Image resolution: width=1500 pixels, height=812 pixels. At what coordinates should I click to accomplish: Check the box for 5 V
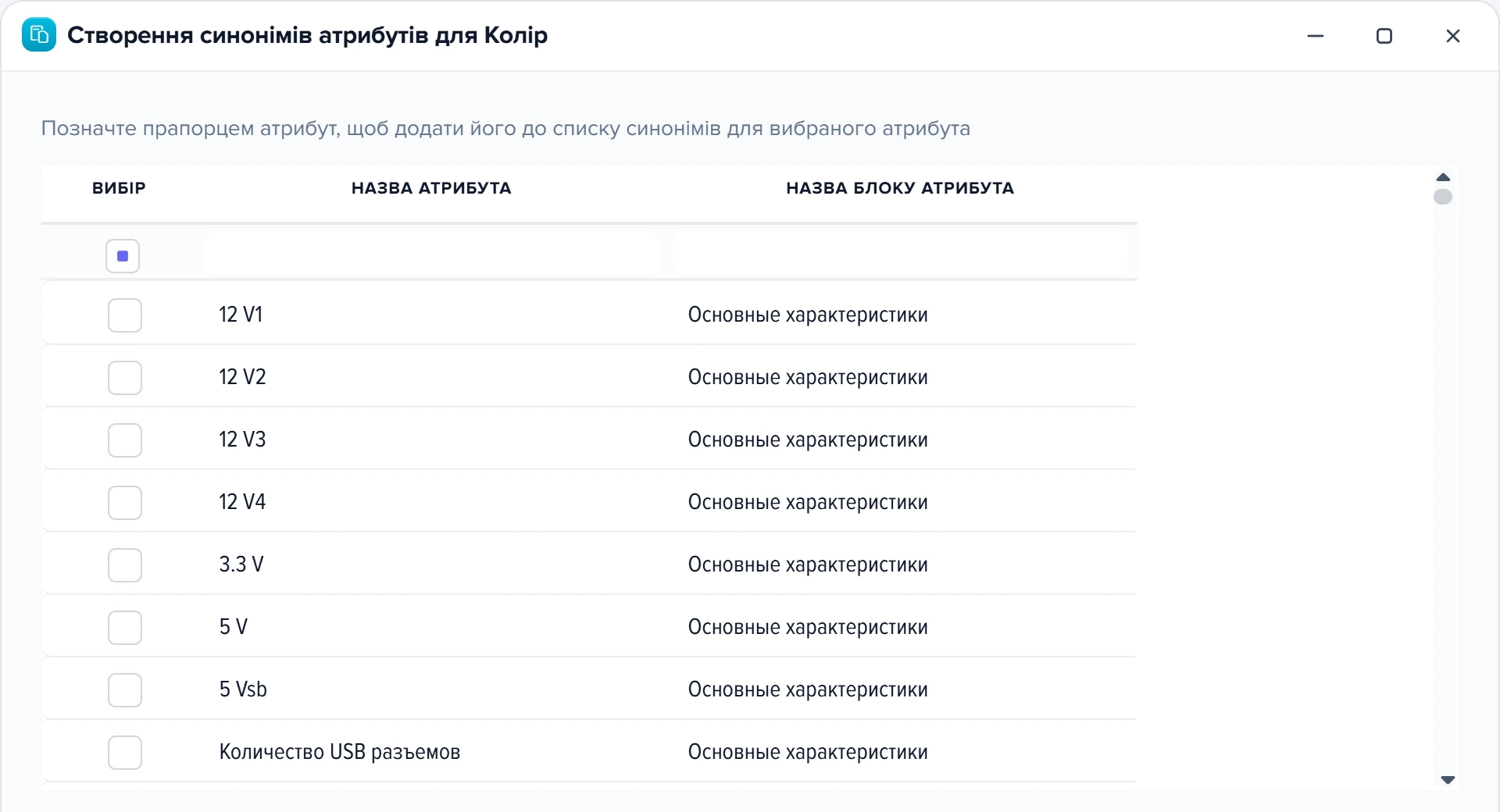point(125,628)
